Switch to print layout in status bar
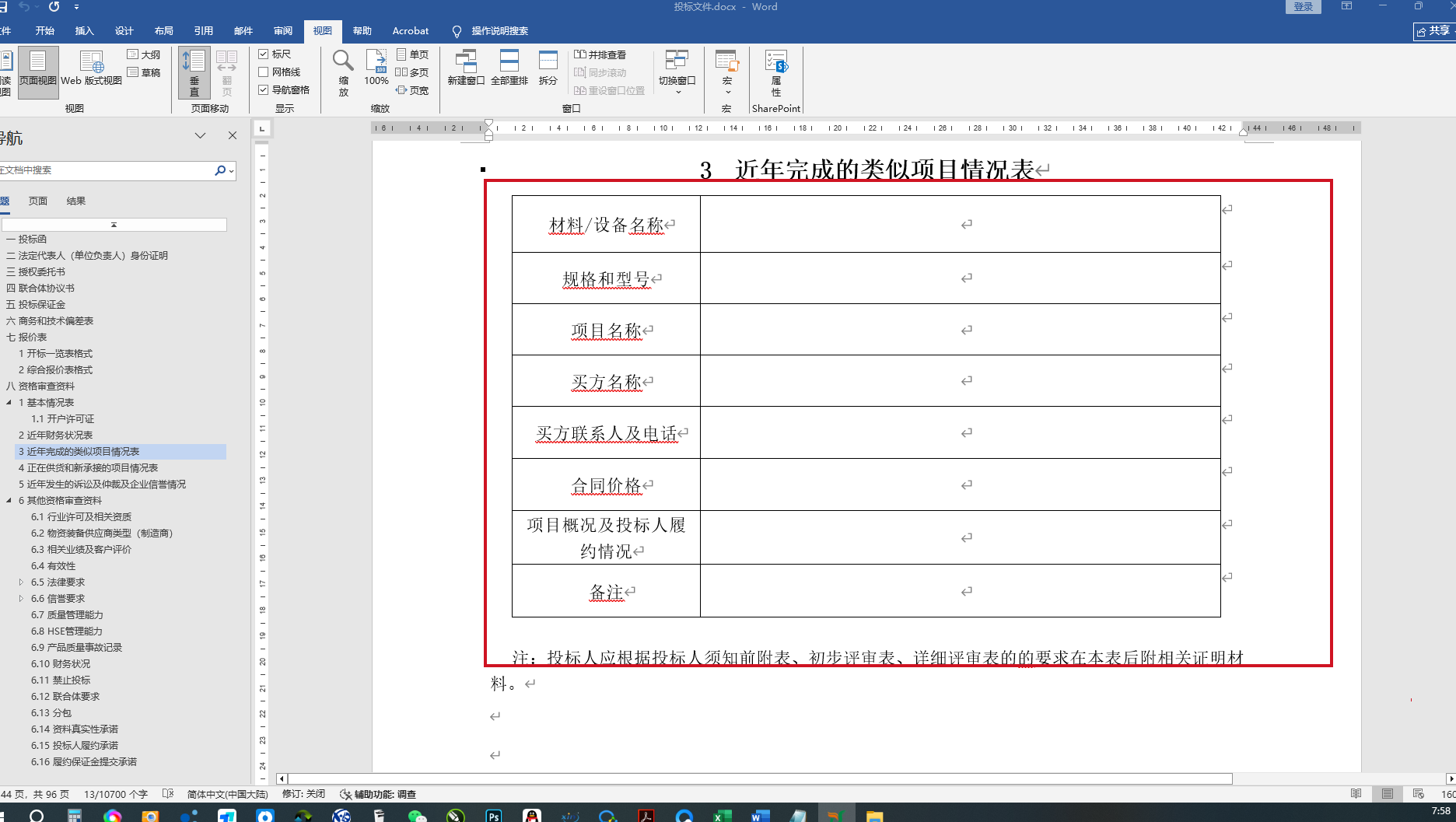Screen dimensions: 1456x822 coord(1388,794)
